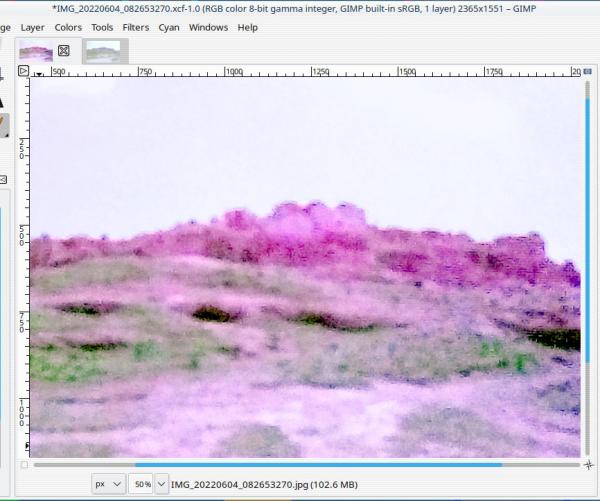Viewport: 600px width, 501px height.
Task: Open the Colors menu
Action: (68, 28)
